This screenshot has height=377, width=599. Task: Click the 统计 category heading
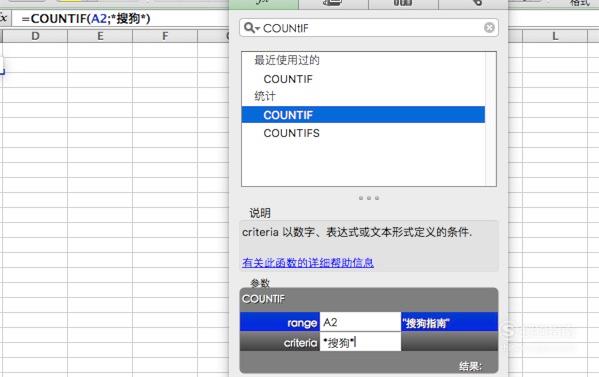tap(264, 96)
